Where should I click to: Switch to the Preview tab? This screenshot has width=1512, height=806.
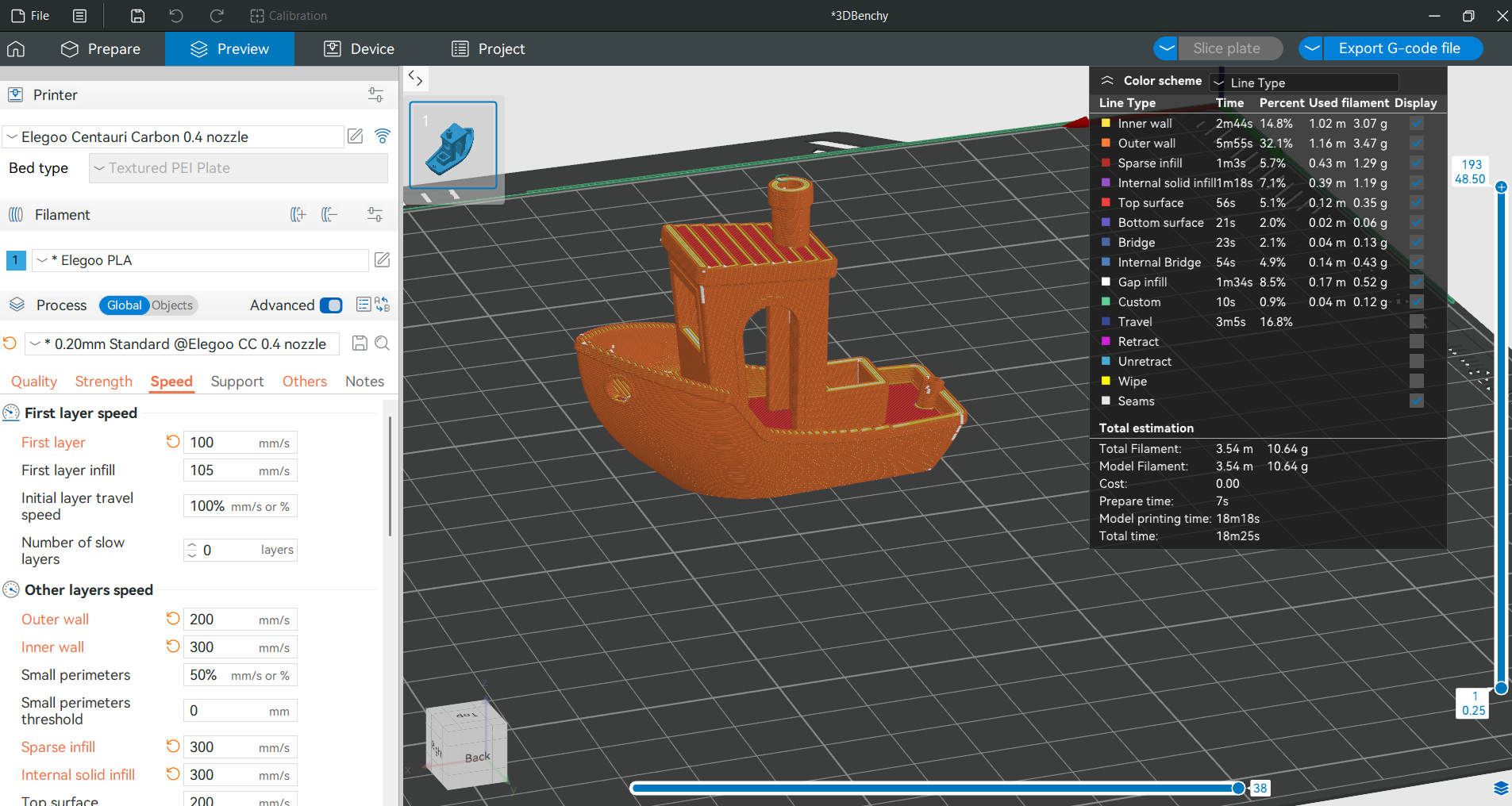(229, 49)
